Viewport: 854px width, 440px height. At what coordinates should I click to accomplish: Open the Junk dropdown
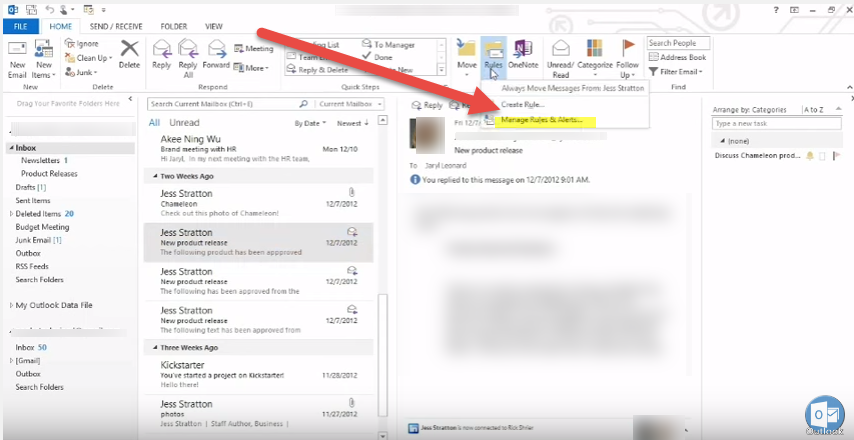click(x=82, y=72)
